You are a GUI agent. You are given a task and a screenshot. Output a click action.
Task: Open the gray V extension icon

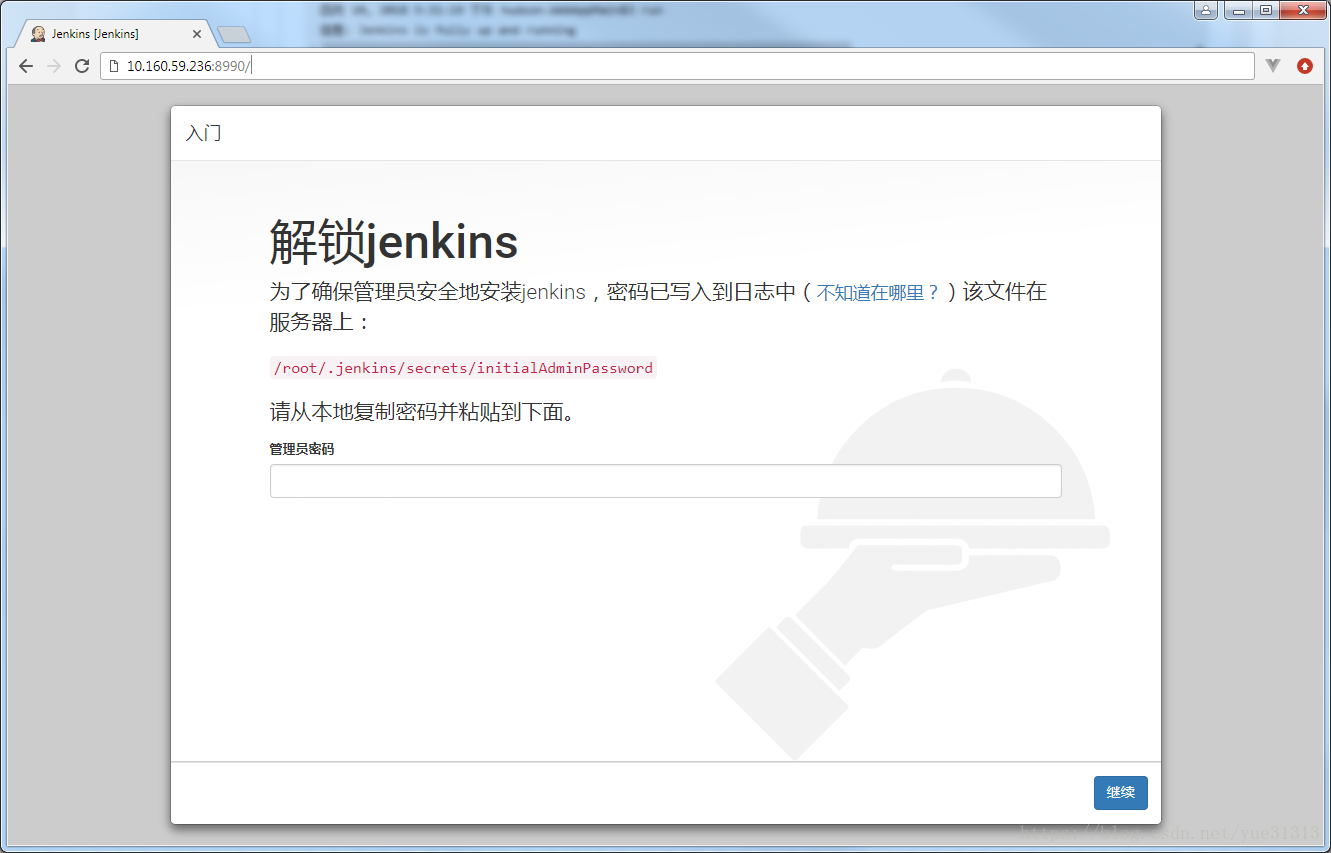(x=1273, y=66)
